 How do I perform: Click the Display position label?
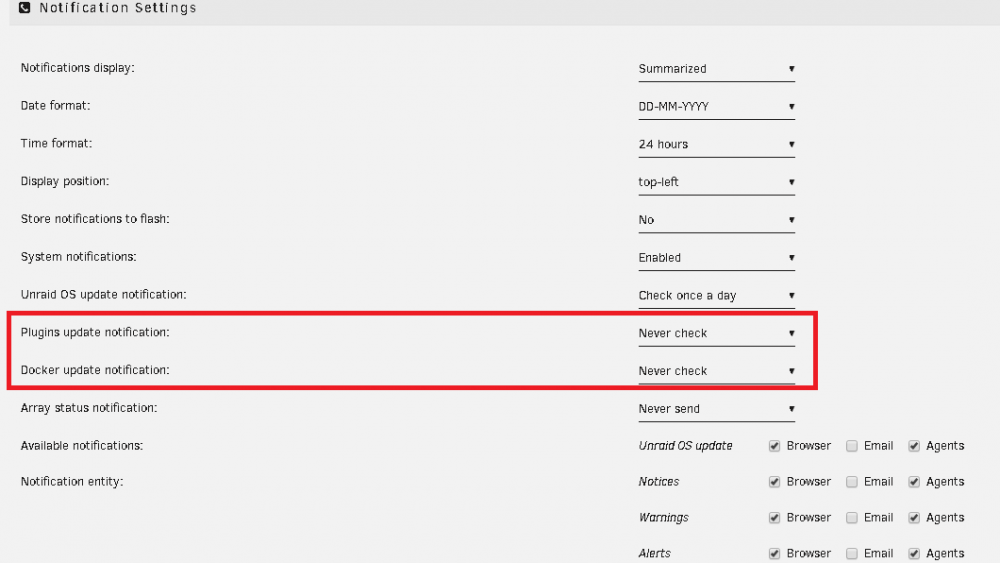click(x=64, y=181)
